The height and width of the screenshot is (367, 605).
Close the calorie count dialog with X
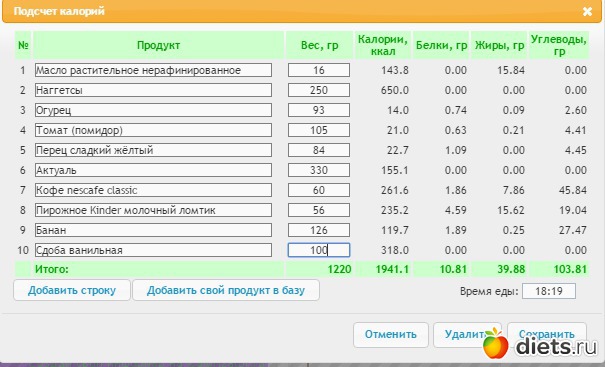pos(587,11)
